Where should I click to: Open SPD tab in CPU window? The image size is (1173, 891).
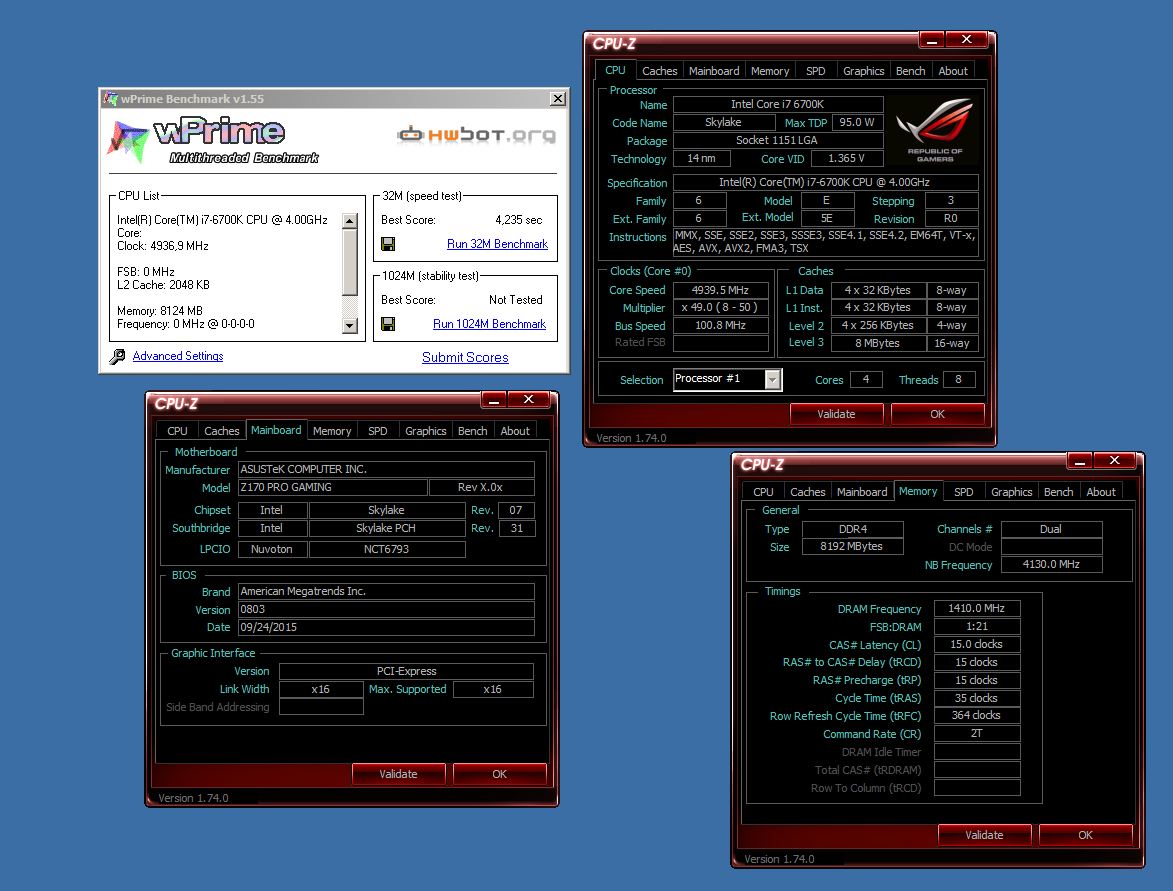[x=815, y=71]
